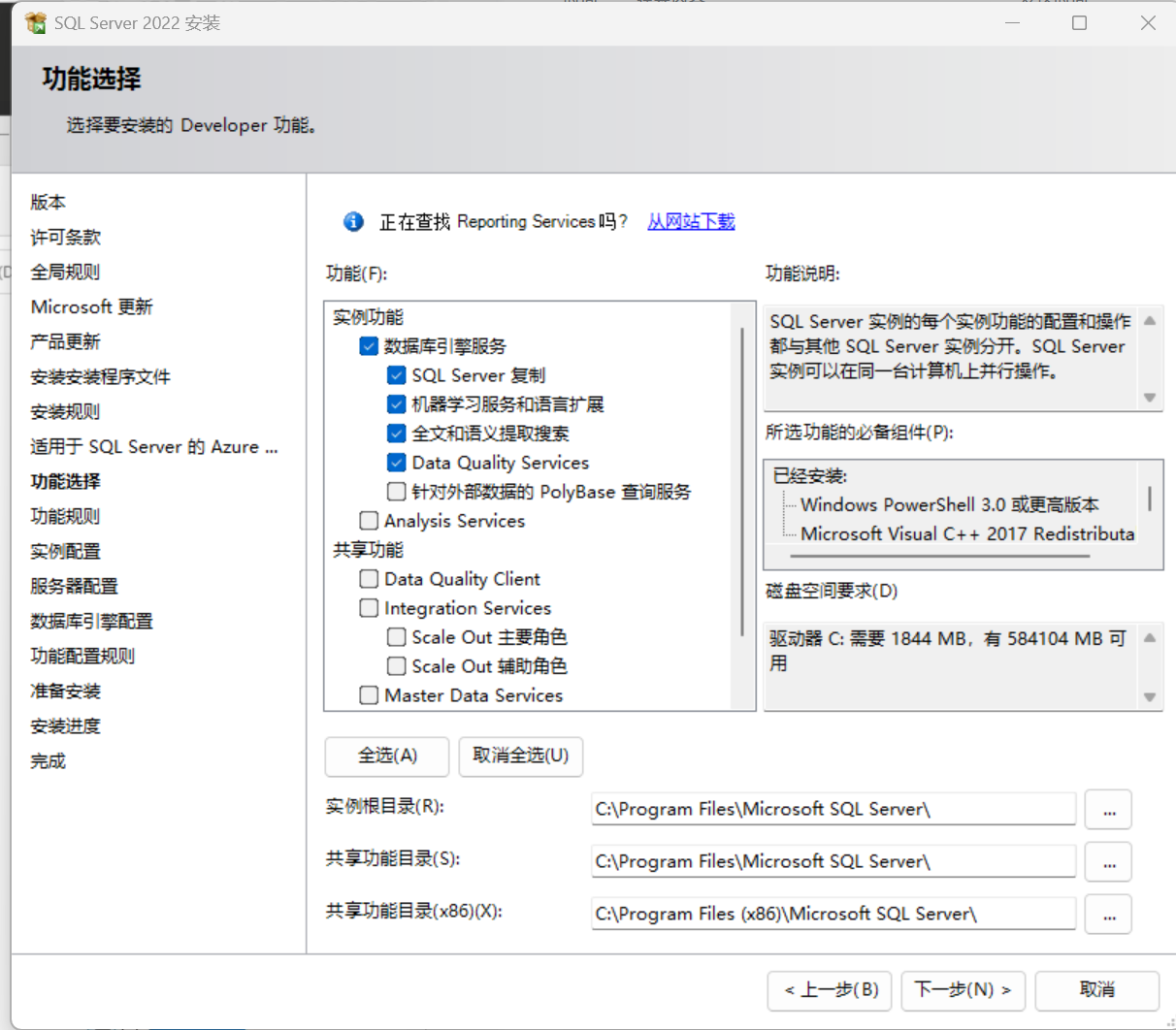Select the 全局规则 step in the sidebar
The height and width of the screenshot is (1030, 1176).
tap(66, 273)
